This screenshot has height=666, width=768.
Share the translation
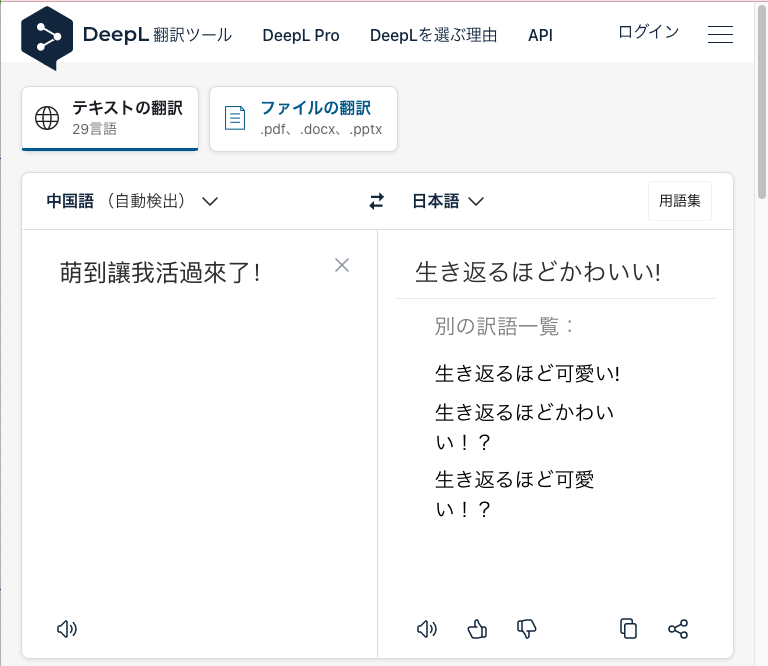point(678,629)
